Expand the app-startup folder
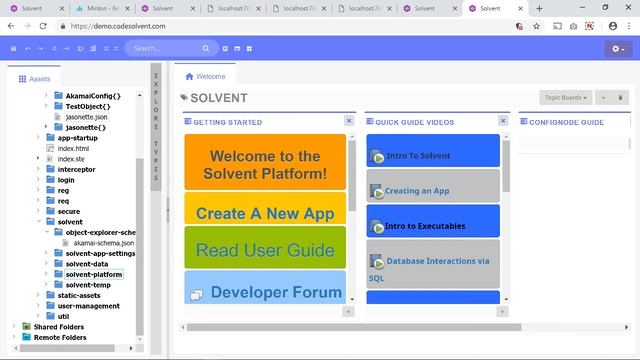640x360 pixels. (x=38, y=138)
